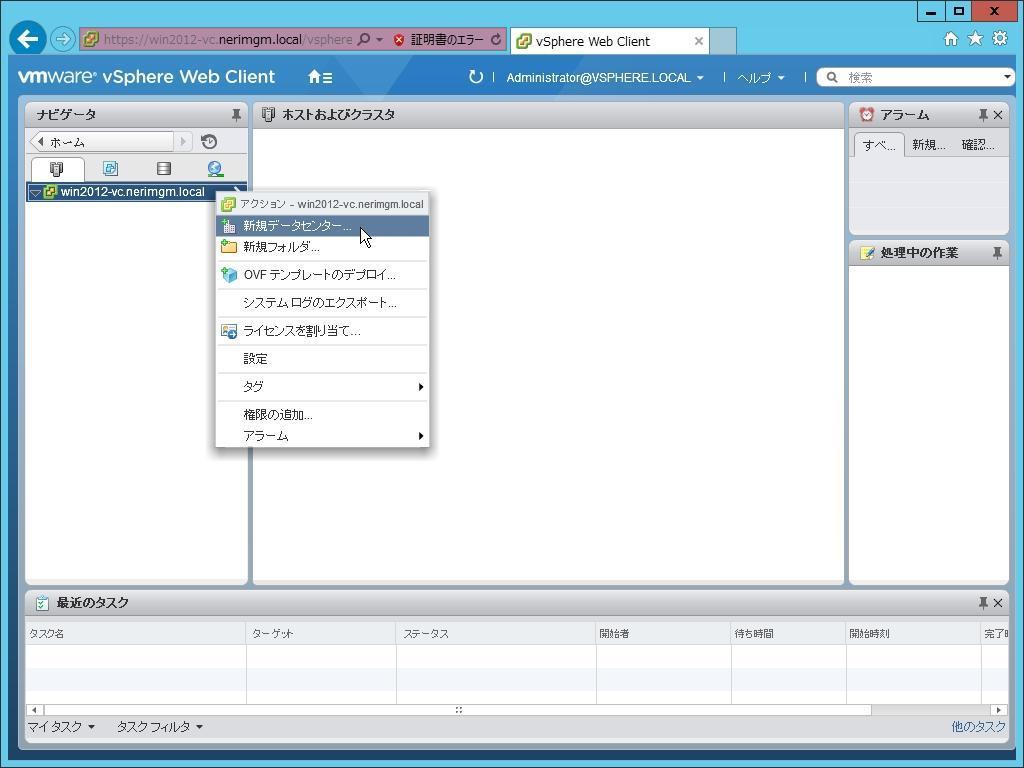Sort by the ステータス column header

(496, 633)
